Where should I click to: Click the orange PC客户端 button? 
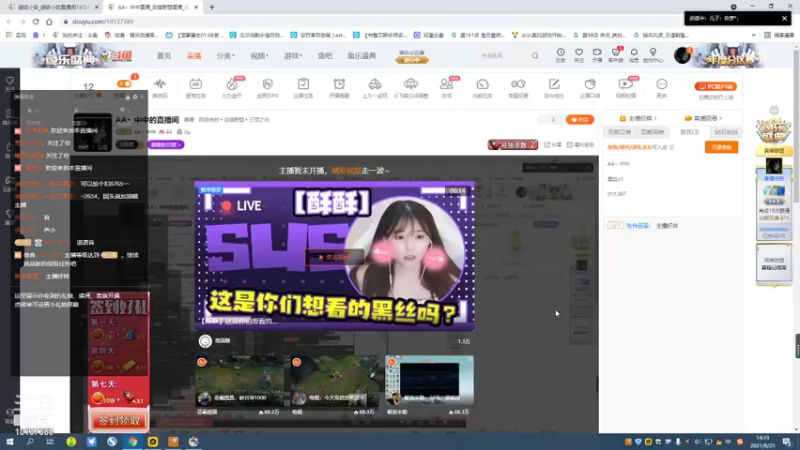tap(715, 86)
